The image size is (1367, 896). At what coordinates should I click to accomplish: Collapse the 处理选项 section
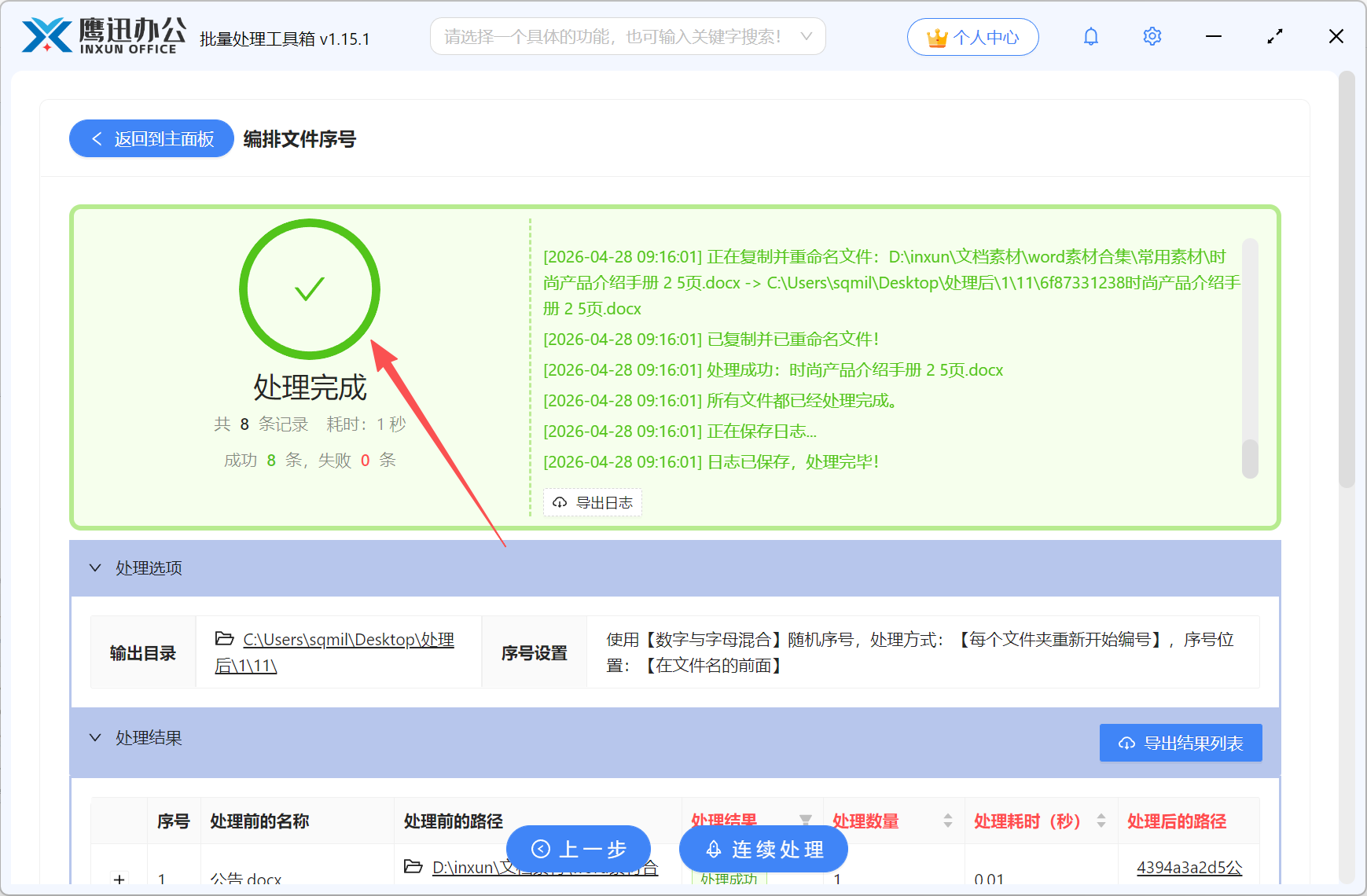(x=95, y=567)
